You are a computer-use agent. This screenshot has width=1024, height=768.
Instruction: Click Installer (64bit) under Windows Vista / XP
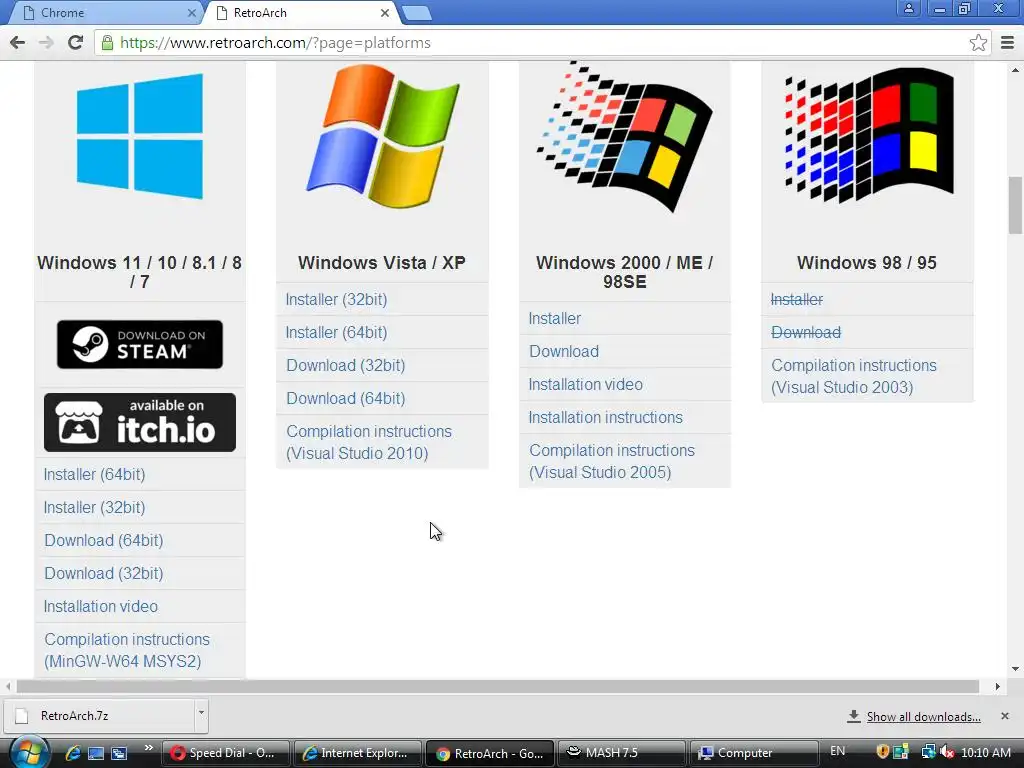tap(336, 332)
